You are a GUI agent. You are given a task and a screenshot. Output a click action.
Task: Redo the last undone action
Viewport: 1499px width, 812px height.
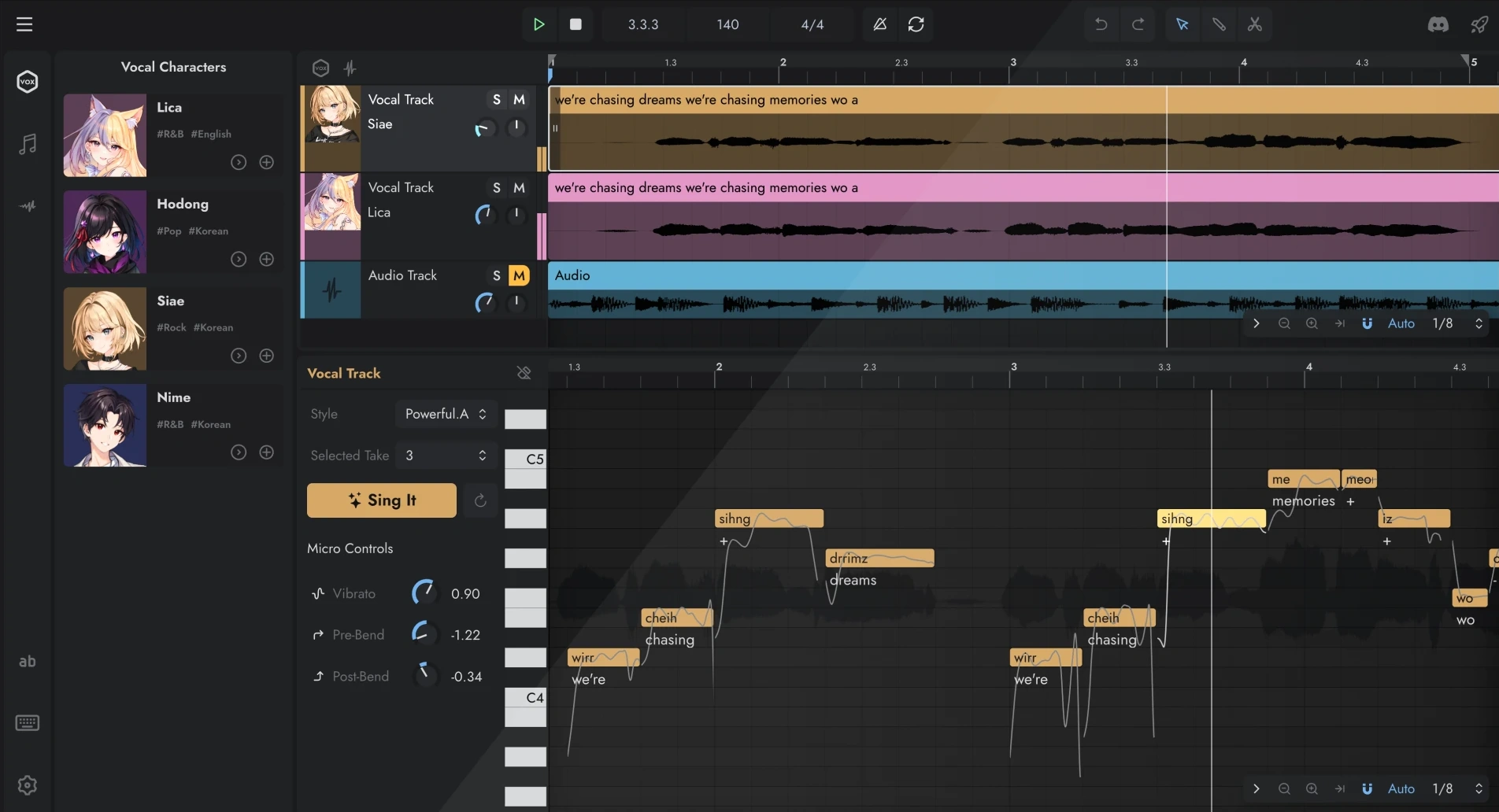click(x=1138, y=24)
